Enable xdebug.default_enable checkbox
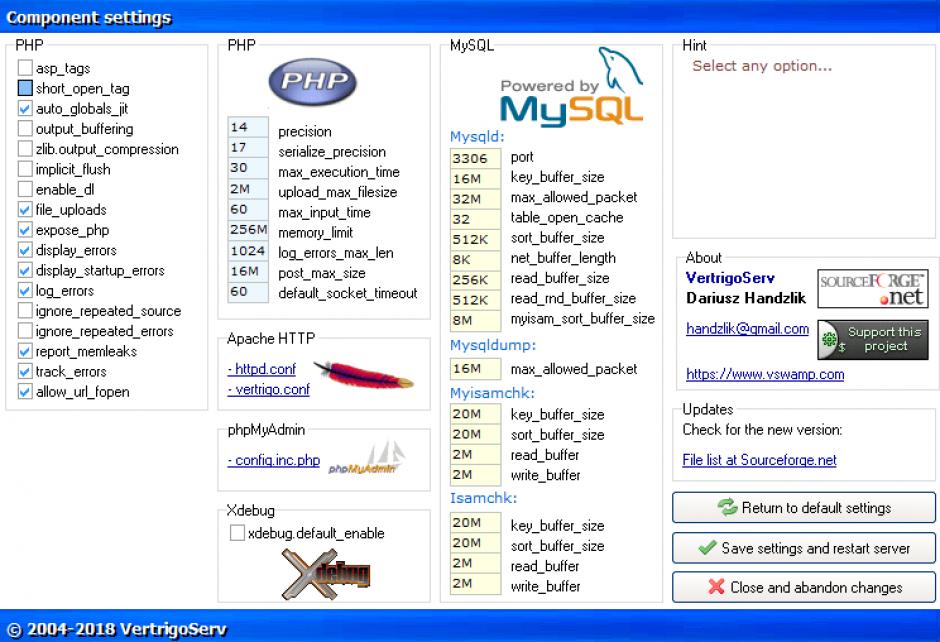Image resolution: width=940 pixels, height=642 pixels. [237, 533]
